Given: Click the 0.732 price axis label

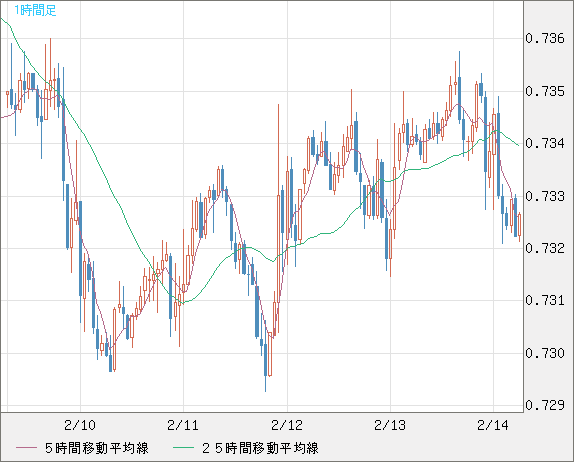Looking at the screenshot, I should 545,249.
